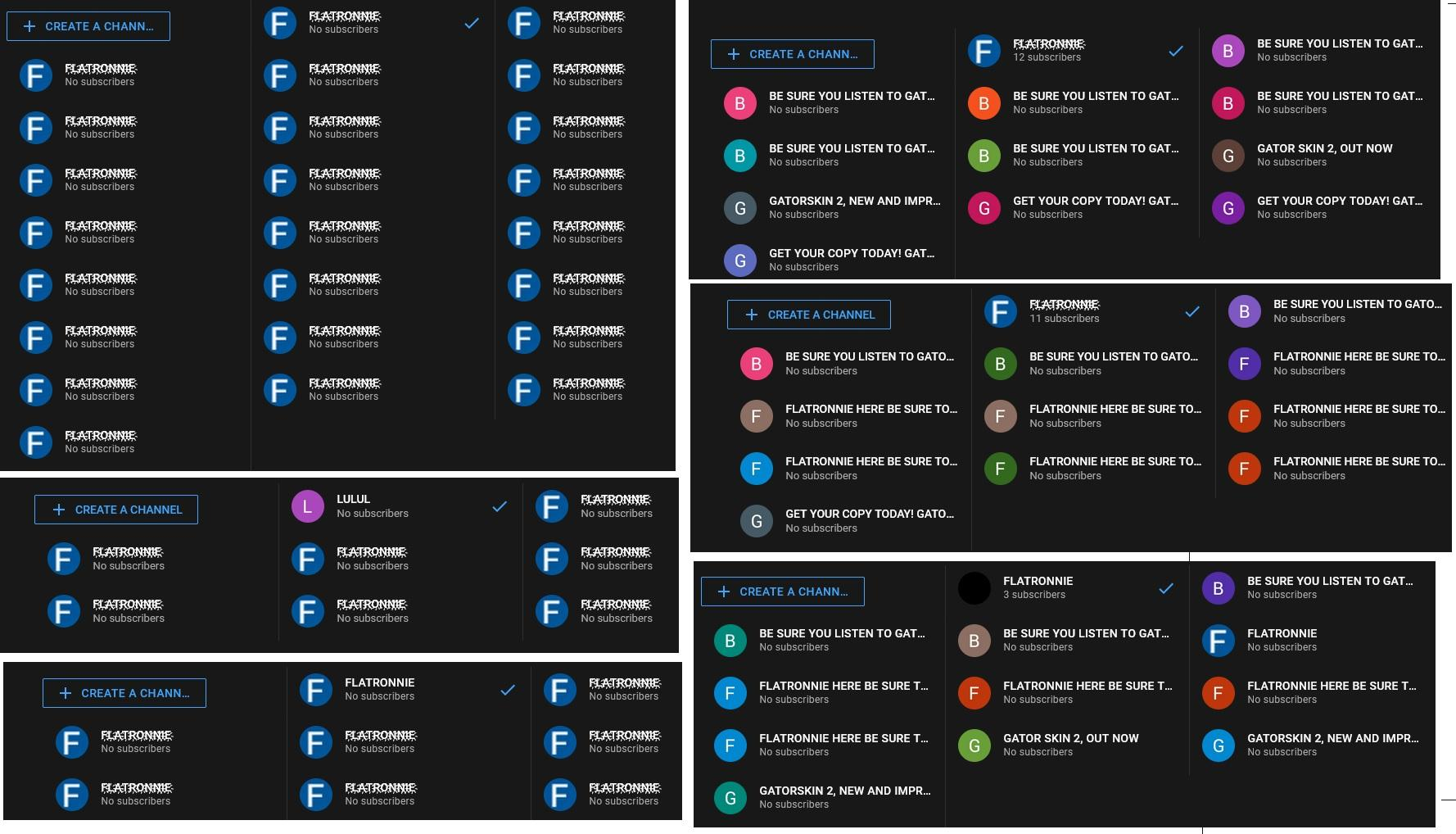Click CREATE A CHANN… in the 3-subscriber panel

(782, 592)
